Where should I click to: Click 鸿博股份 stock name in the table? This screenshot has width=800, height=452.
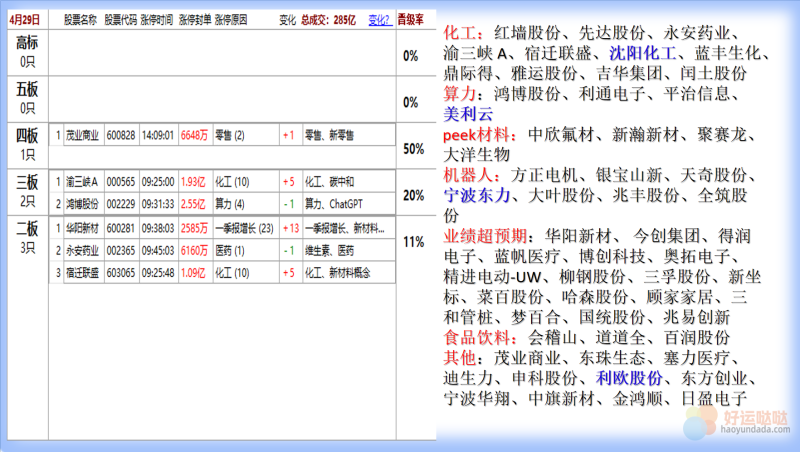click(82, 204)
